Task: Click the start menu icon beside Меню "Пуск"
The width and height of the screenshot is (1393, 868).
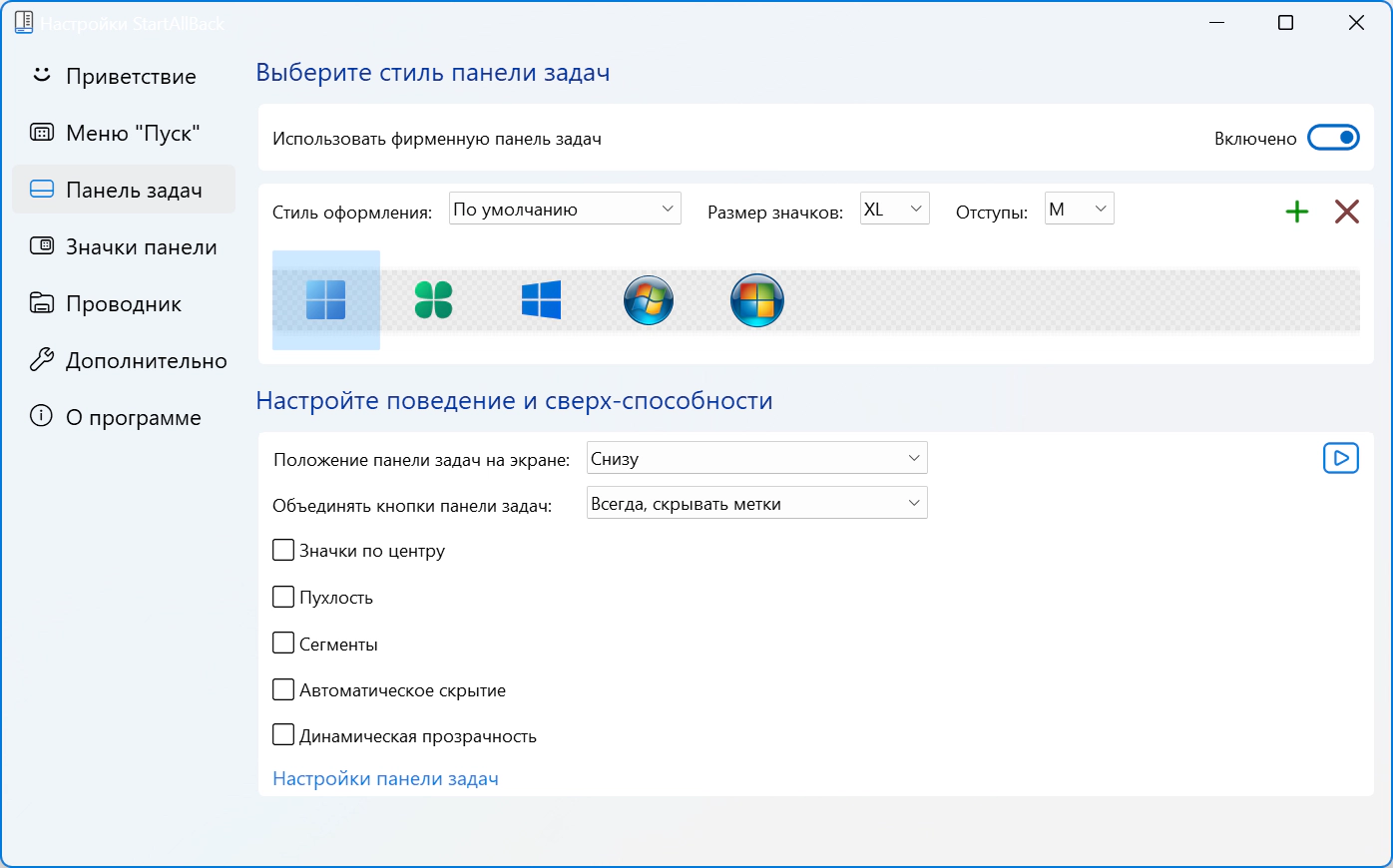Action: click(42, 133)
